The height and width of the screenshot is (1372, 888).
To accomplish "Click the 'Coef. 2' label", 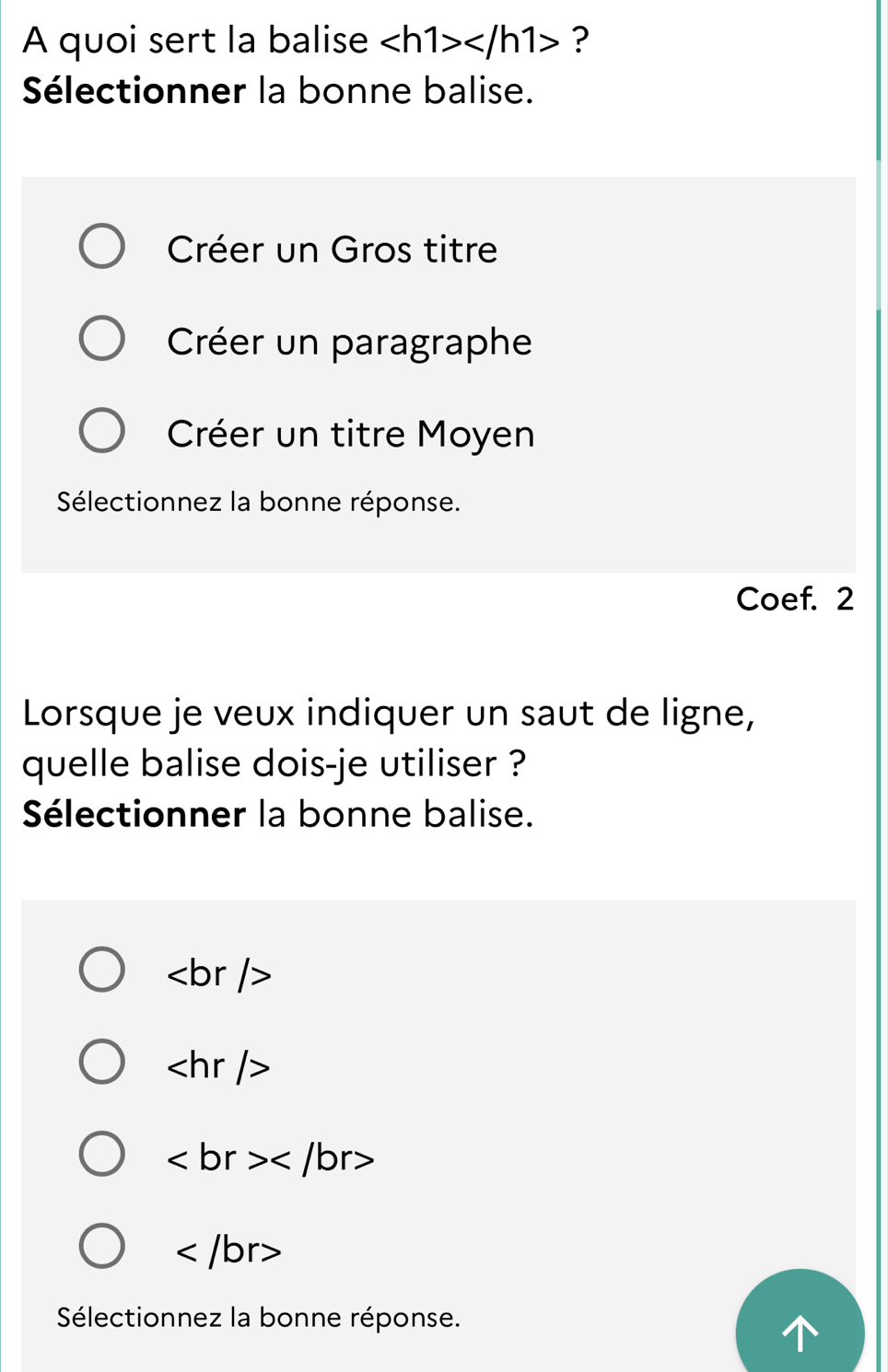I will pos(794,599).
